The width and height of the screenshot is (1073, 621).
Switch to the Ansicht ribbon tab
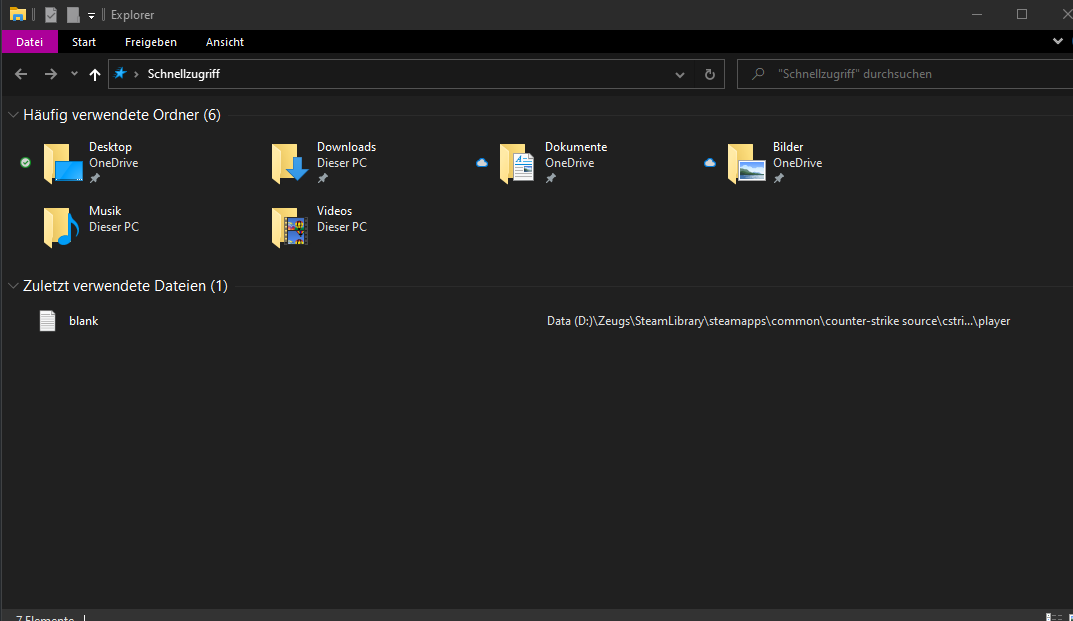coord(225,42)
